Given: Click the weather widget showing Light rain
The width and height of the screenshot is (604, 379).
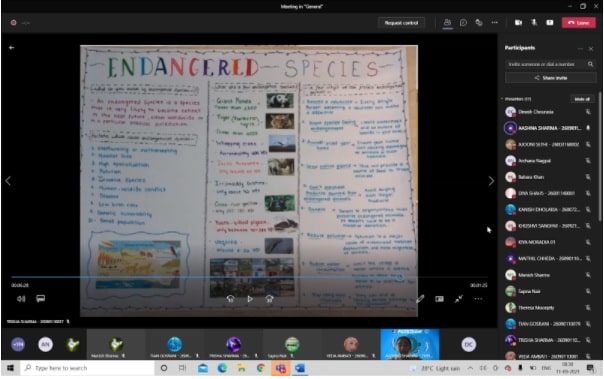Looking at the screenshot, I should coord(436,369).
